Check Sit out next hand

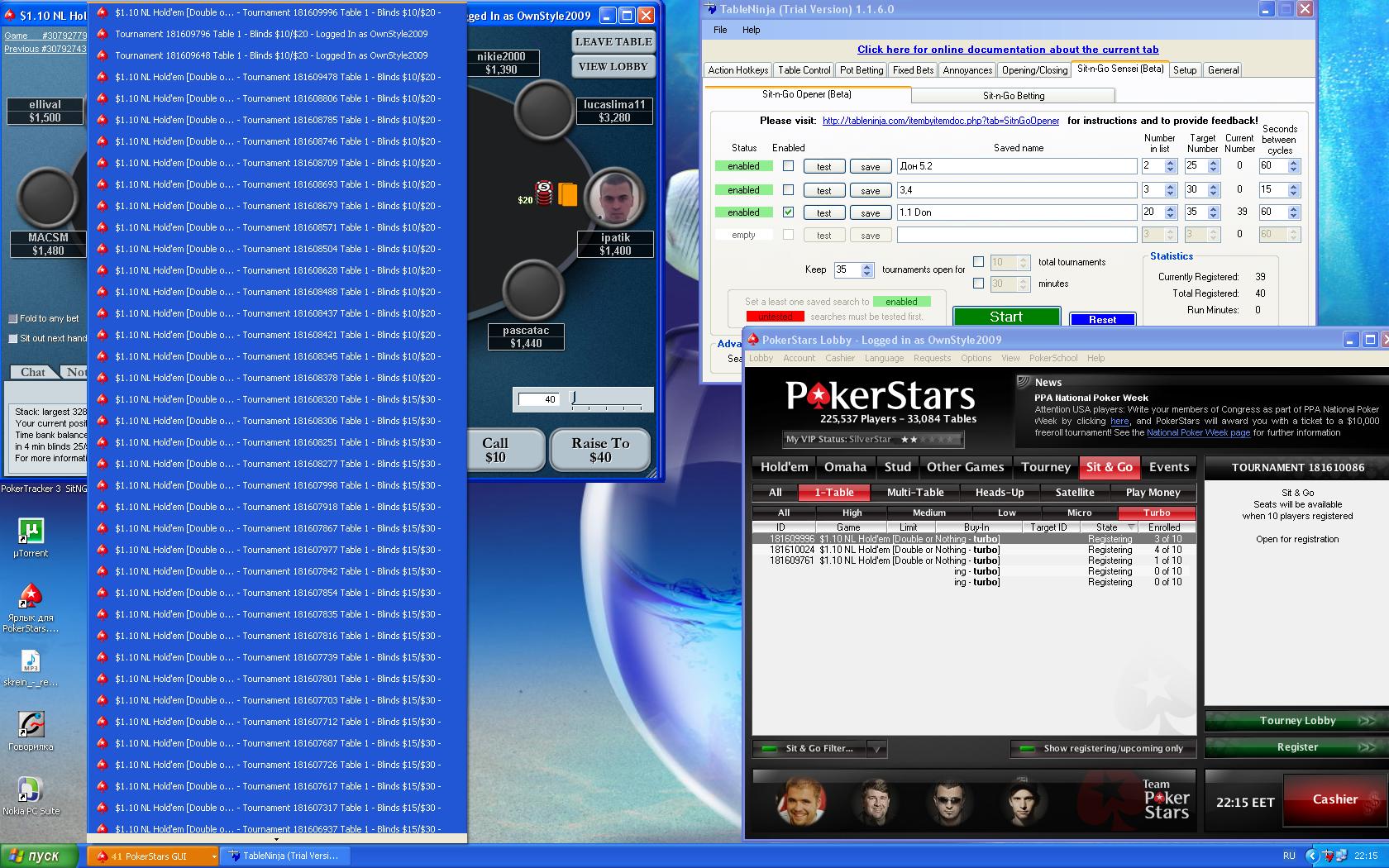tap(12, 338)
